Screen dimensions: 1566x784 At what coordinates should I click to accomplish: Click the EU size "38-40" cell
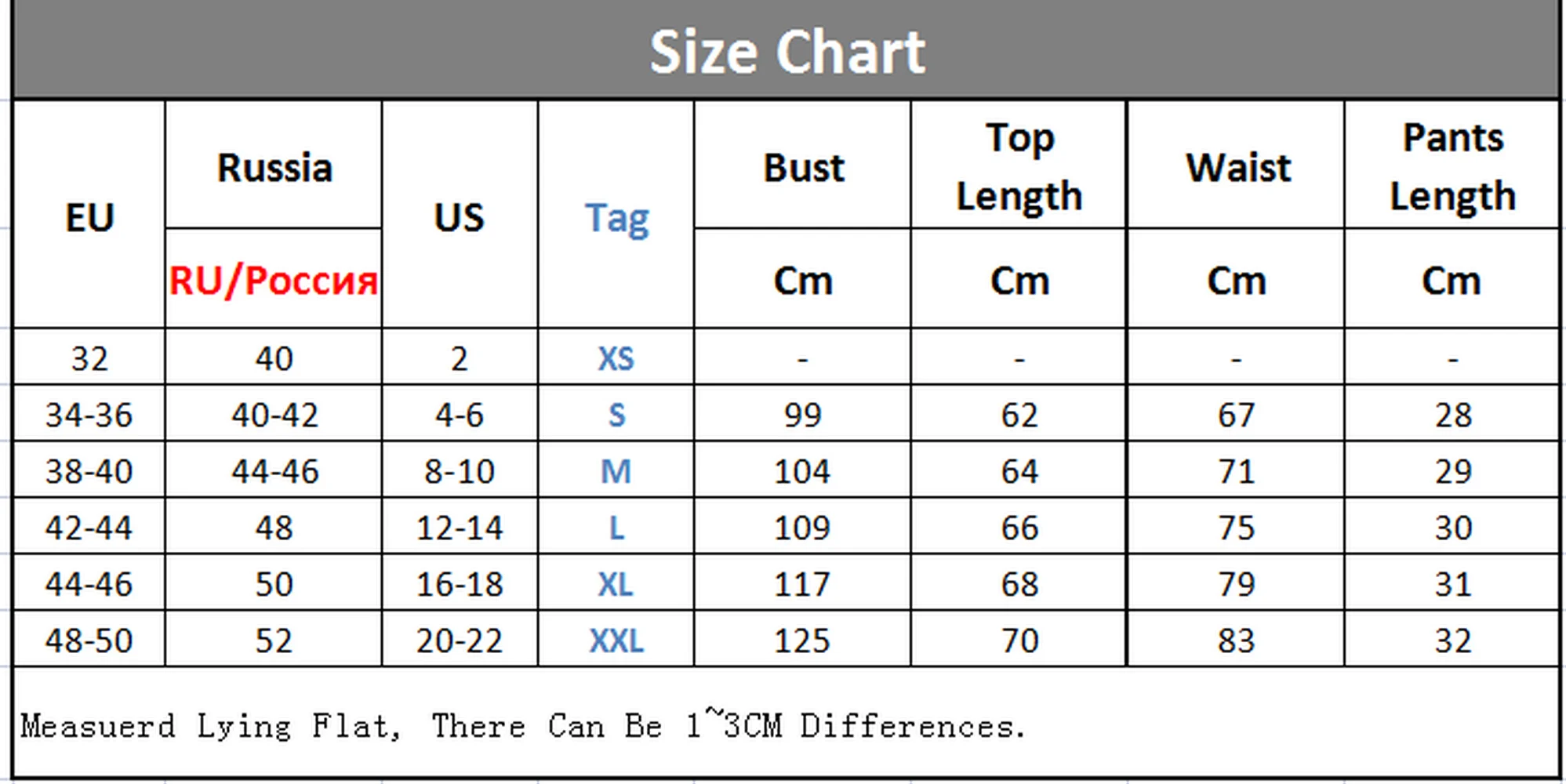pos(89,471)
